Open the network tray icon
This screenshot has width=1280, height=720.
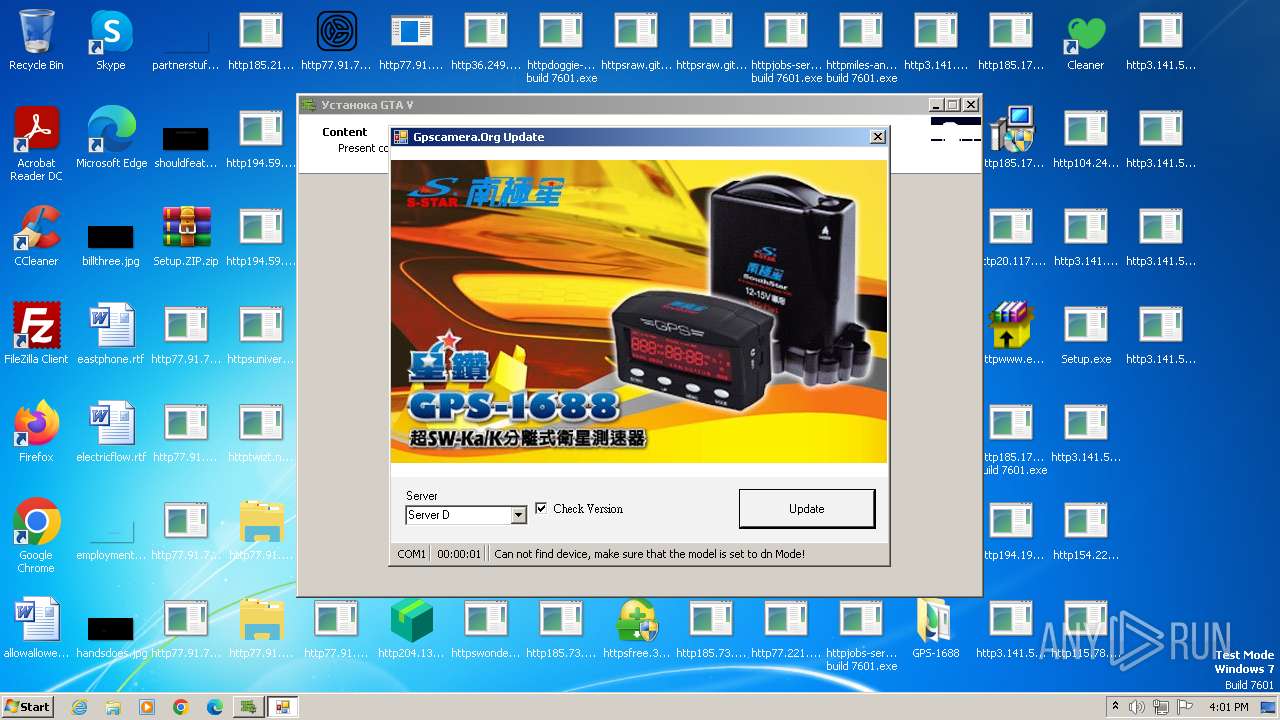1162,707
